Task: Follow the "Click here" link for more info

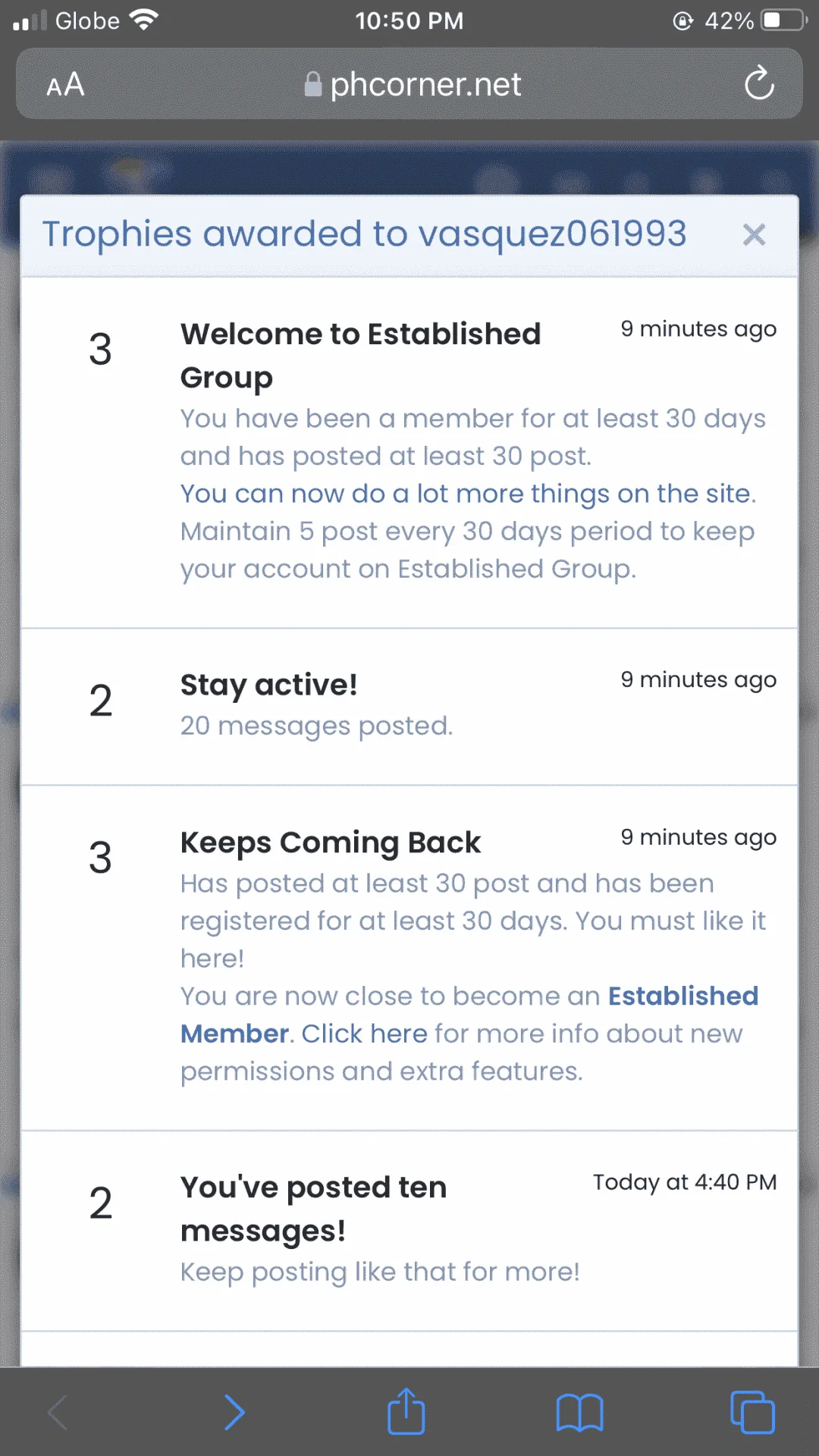Action: point(365,1034)
